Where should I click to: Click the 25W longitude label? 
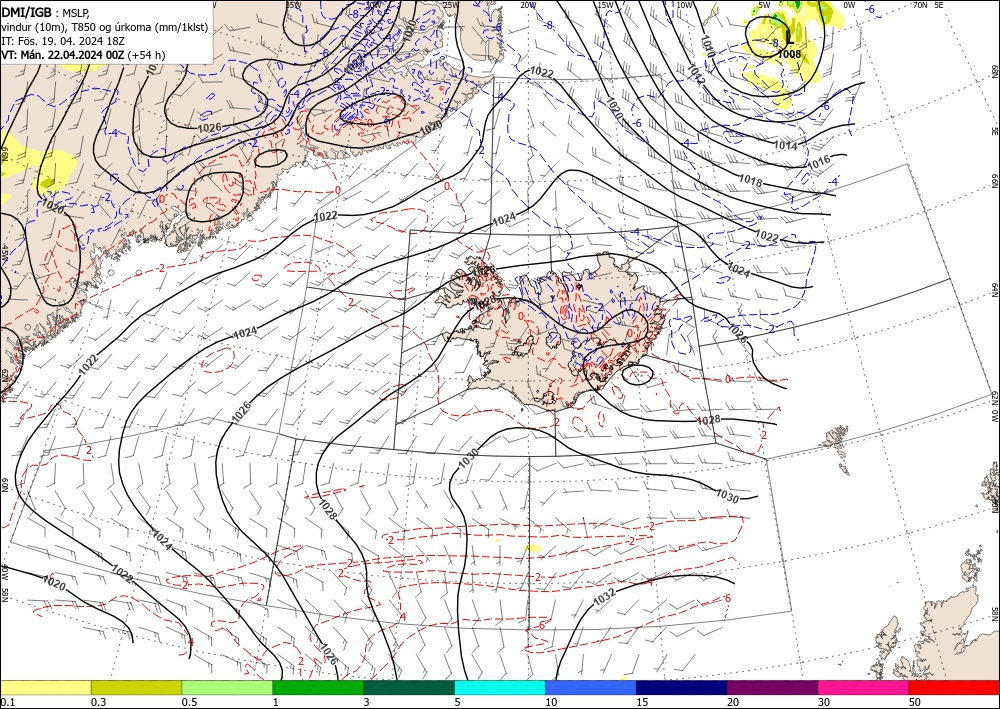tap(450, 5)
